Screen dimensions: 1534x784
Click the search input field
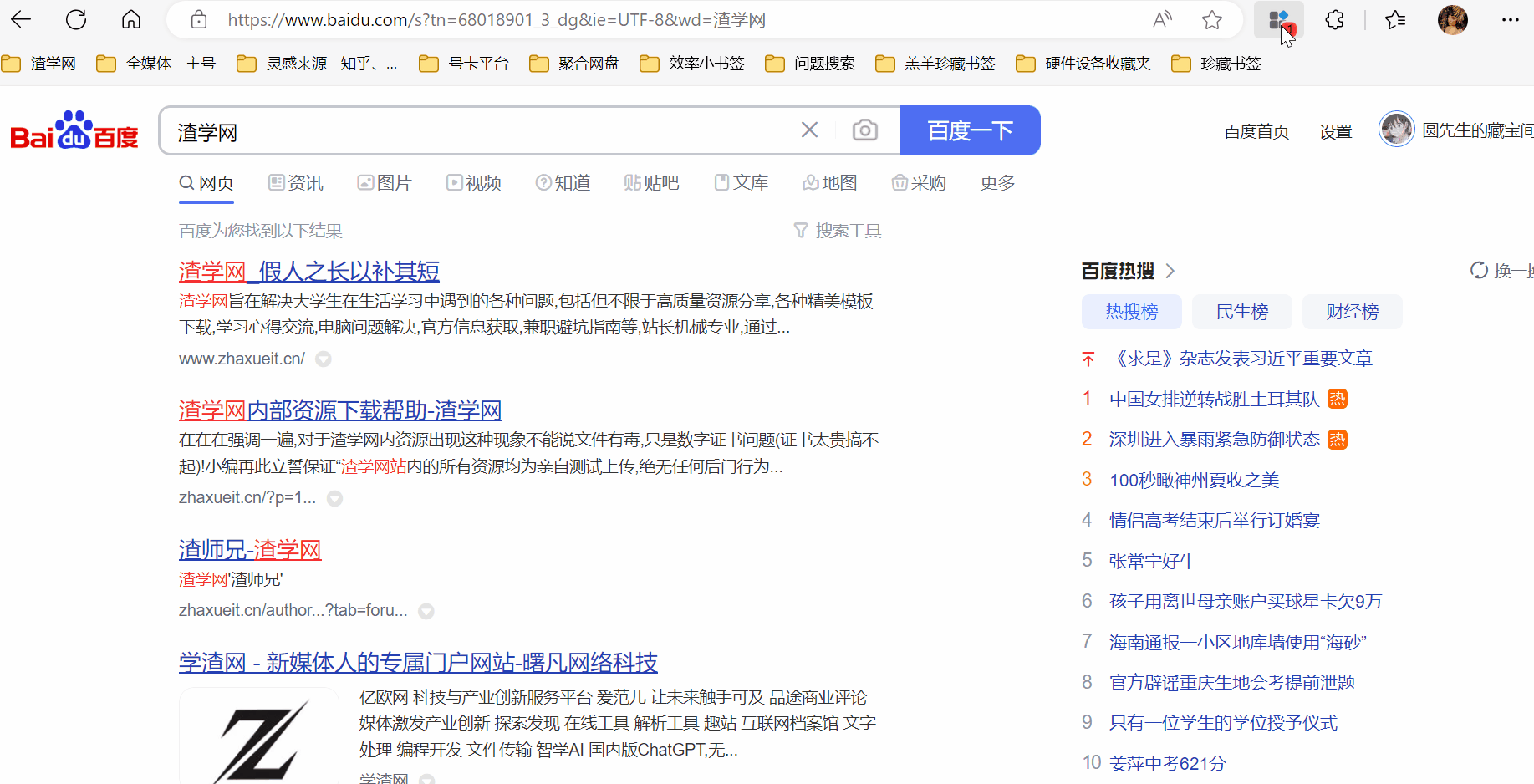[477, 131]
